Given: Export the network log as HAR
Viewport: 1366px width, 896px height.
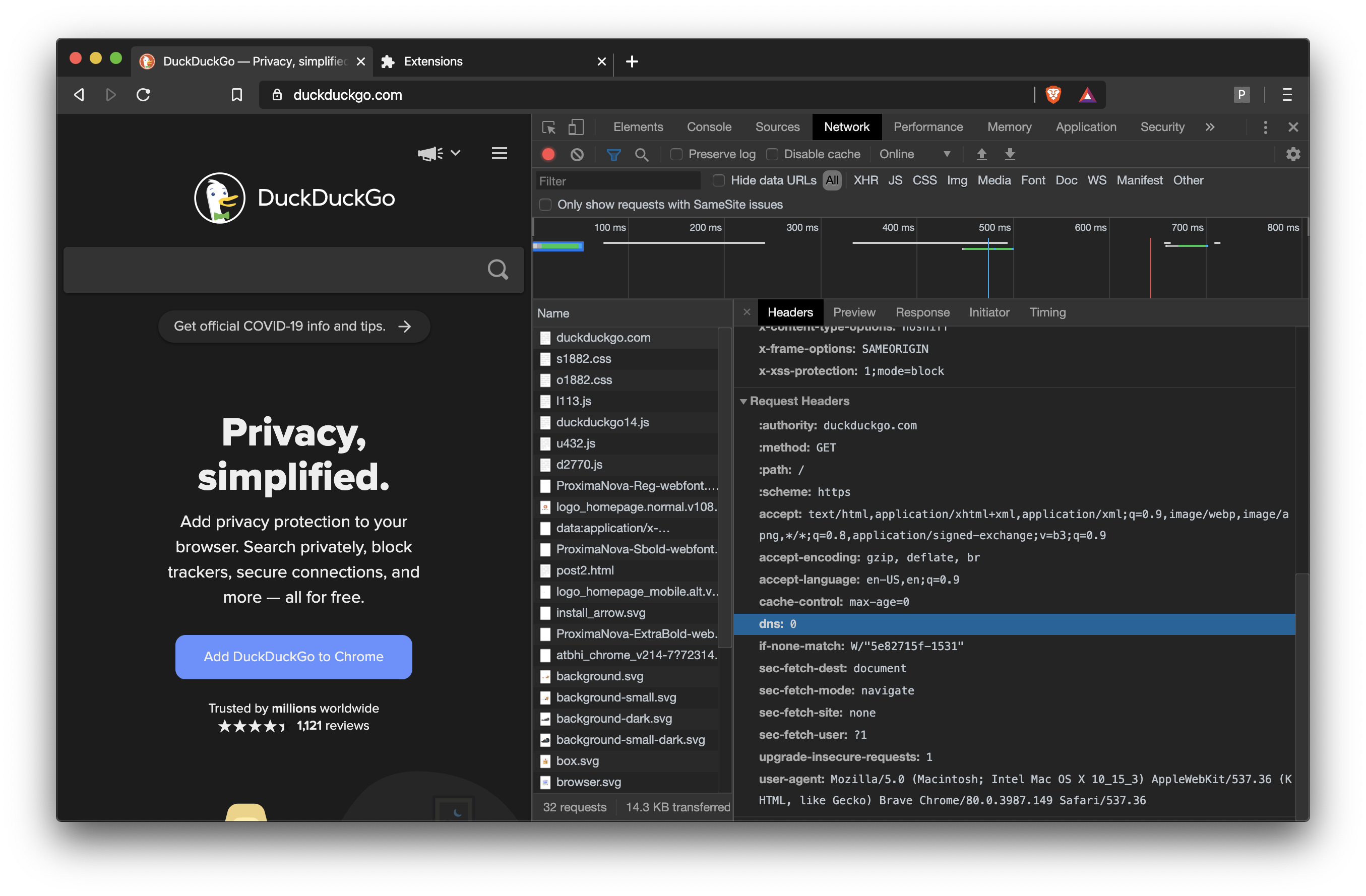Looking at the screenshot, I should pyautogui.click(x=1010, y=154).
